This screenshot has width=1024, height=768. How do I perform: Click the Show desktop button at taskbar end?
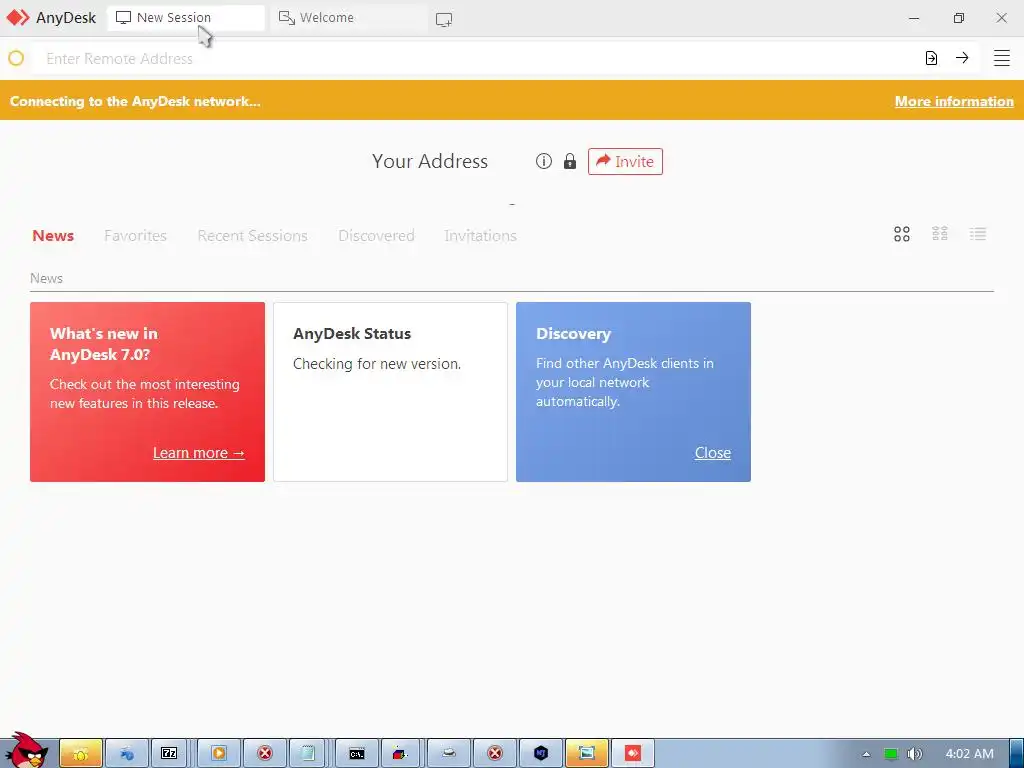click(1016, 754)
